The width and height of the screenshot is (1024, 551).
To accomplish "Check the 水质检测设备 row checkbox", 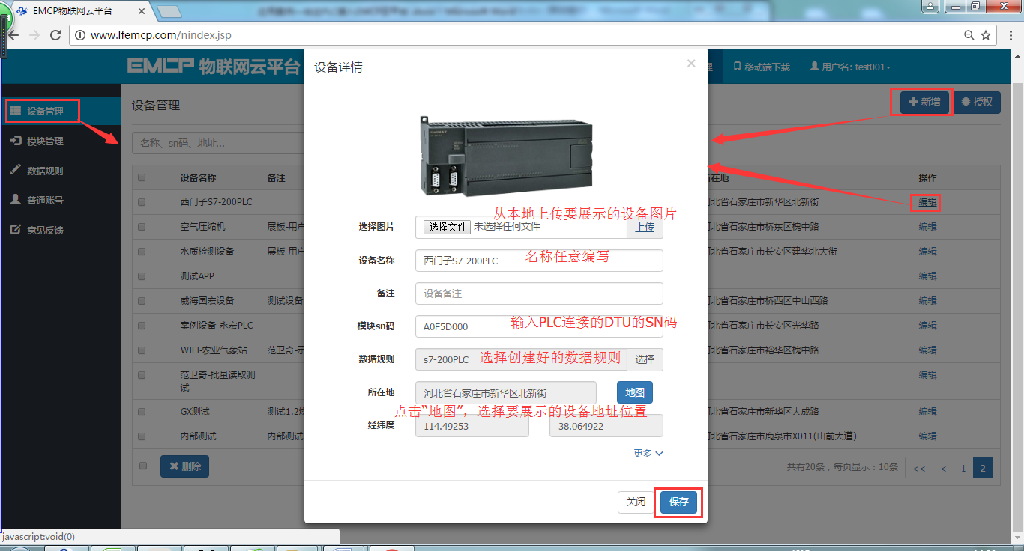I will pyautogui.click(x=142, y=251).
